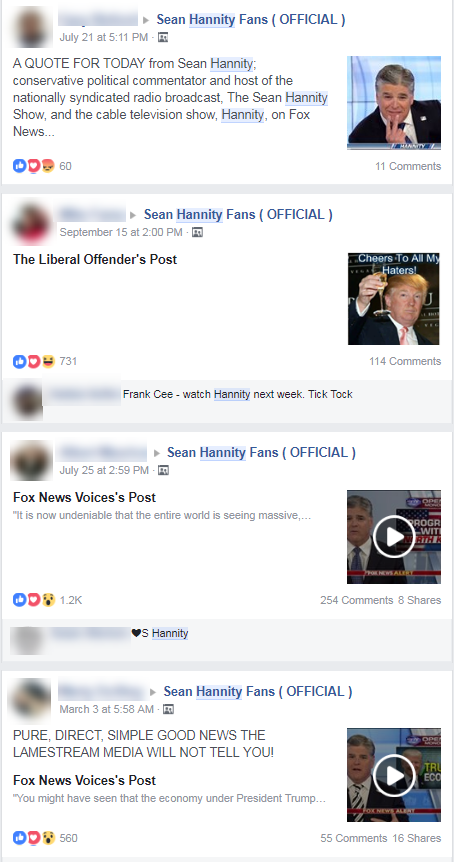Open the Trump cheers meme thumbnail
Image resolution: width=454 pixels, height=862 pixels.
[x=394, y=299]
